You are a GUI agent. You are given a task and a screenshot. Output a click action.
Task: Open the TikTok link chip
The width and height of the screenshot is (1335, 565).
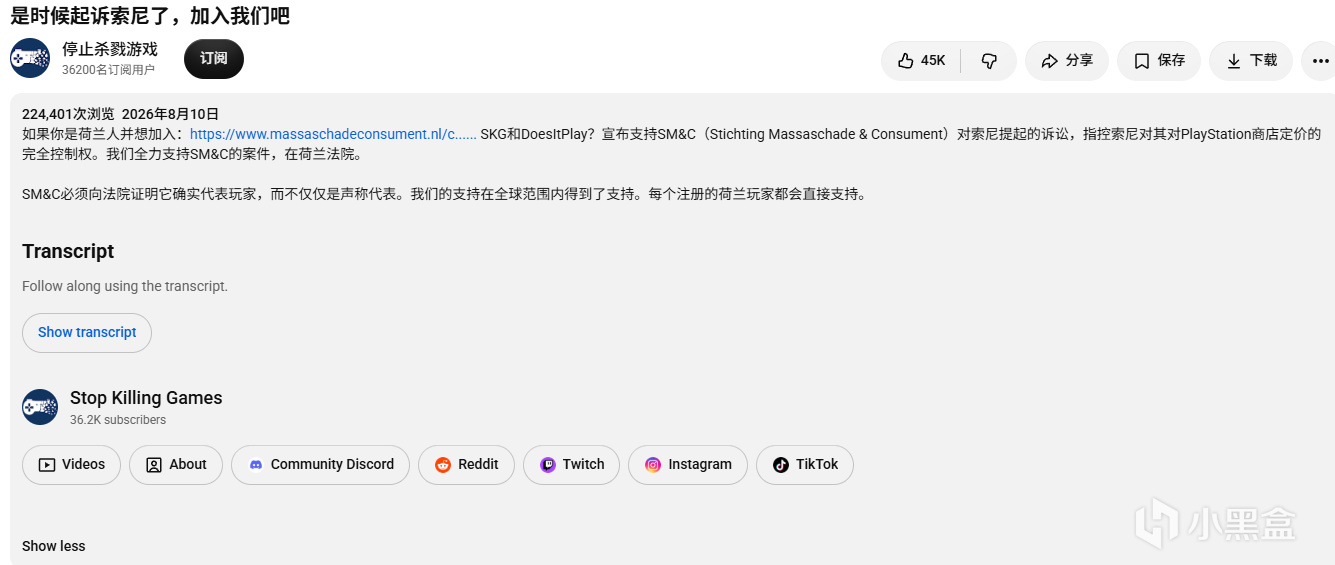pyautogui.click(x=805, y=465)
